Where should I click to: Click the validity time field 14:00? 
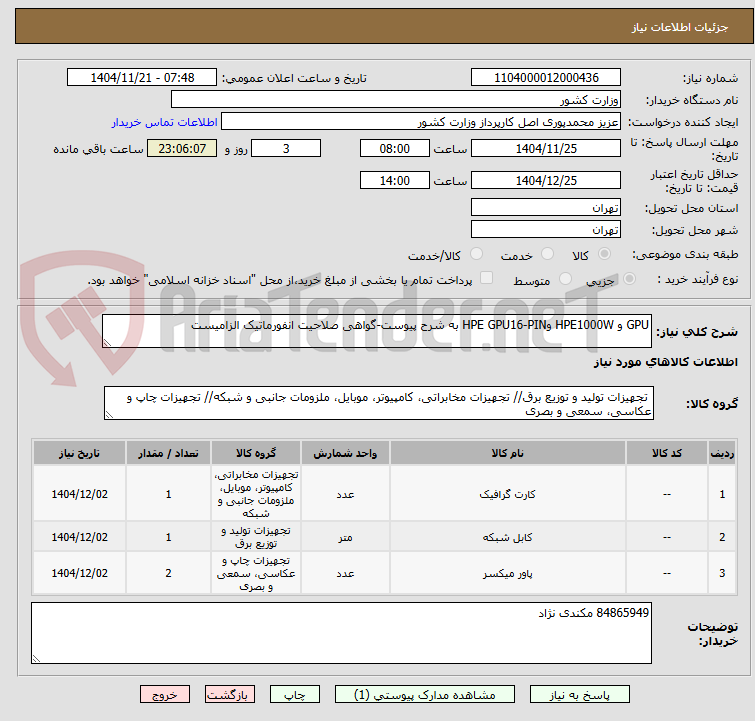click(394, 180)
